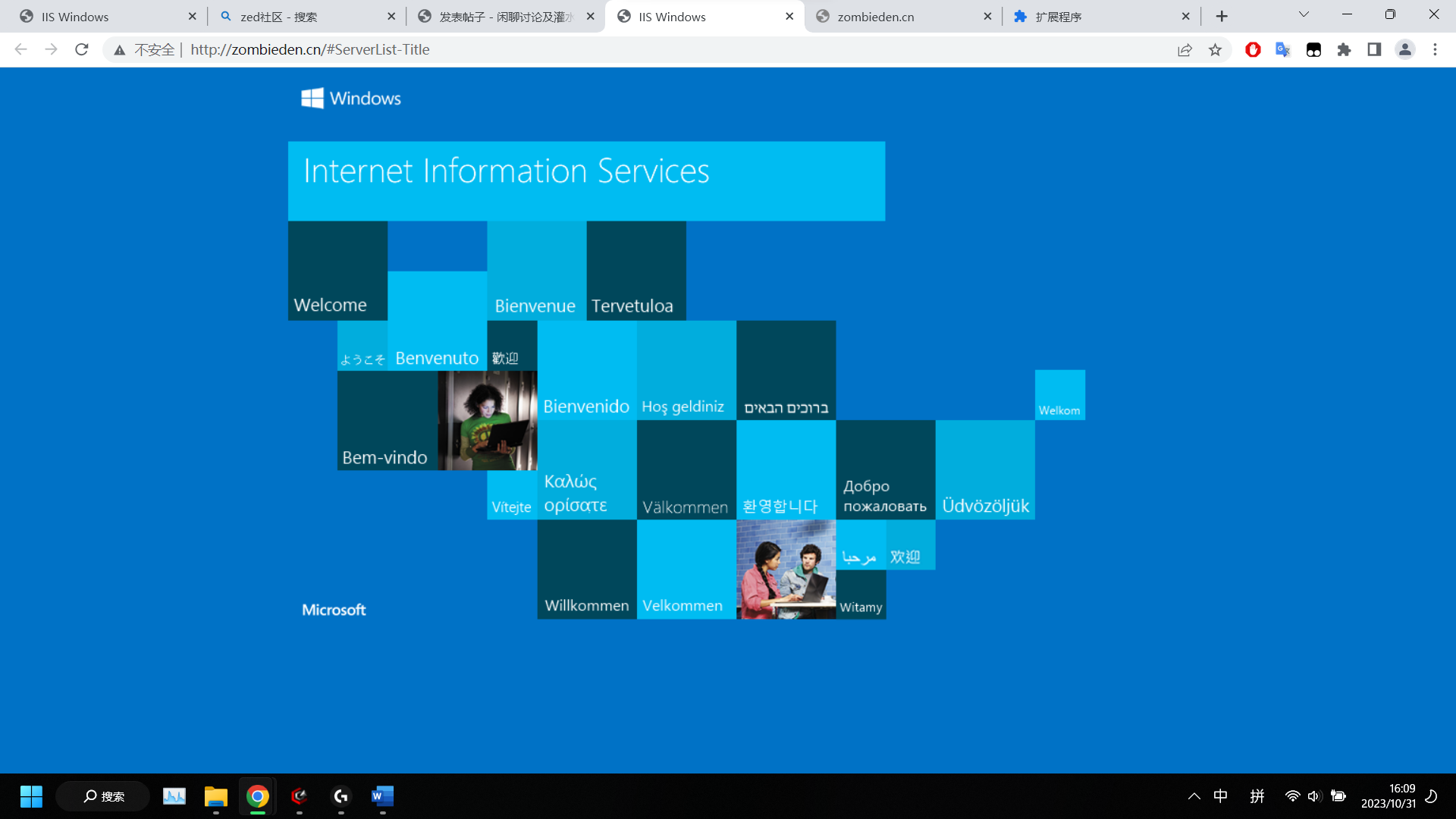Image resolution: width=1456 pixels, height=819 pixels.
Task: Open the Extensions puzzle piece menu
Action: point(1344,50)
